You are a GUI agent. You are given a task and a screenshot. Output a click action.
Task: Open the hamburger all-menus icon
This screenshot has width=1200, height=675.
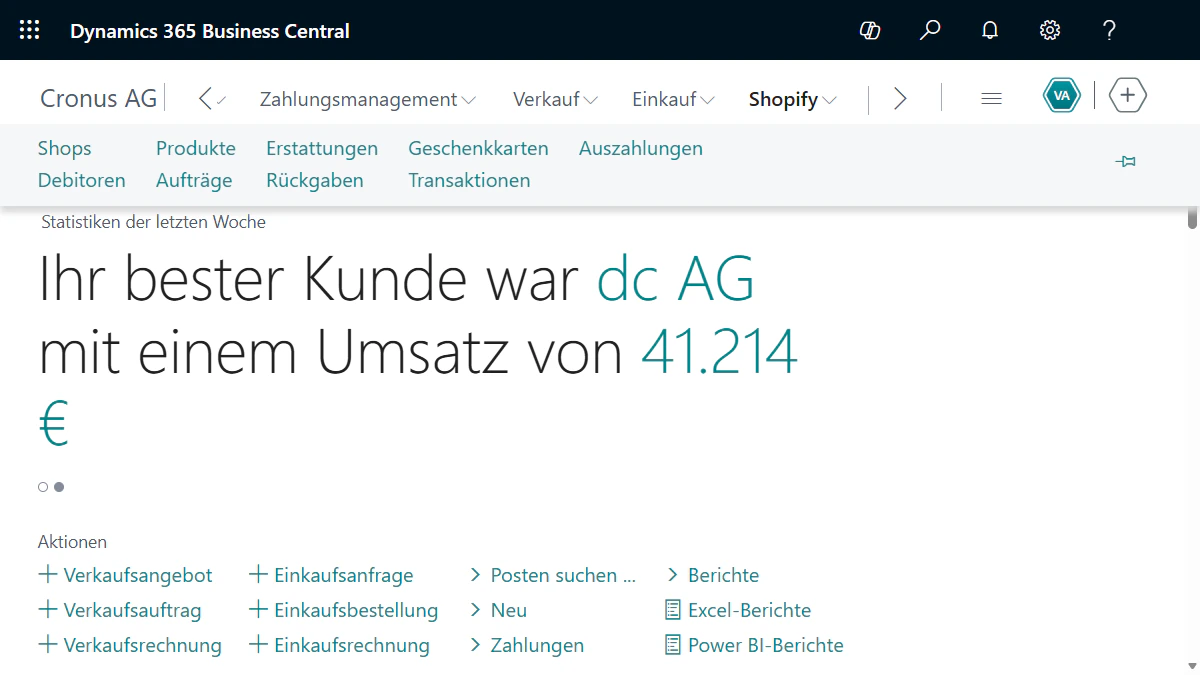991,98
